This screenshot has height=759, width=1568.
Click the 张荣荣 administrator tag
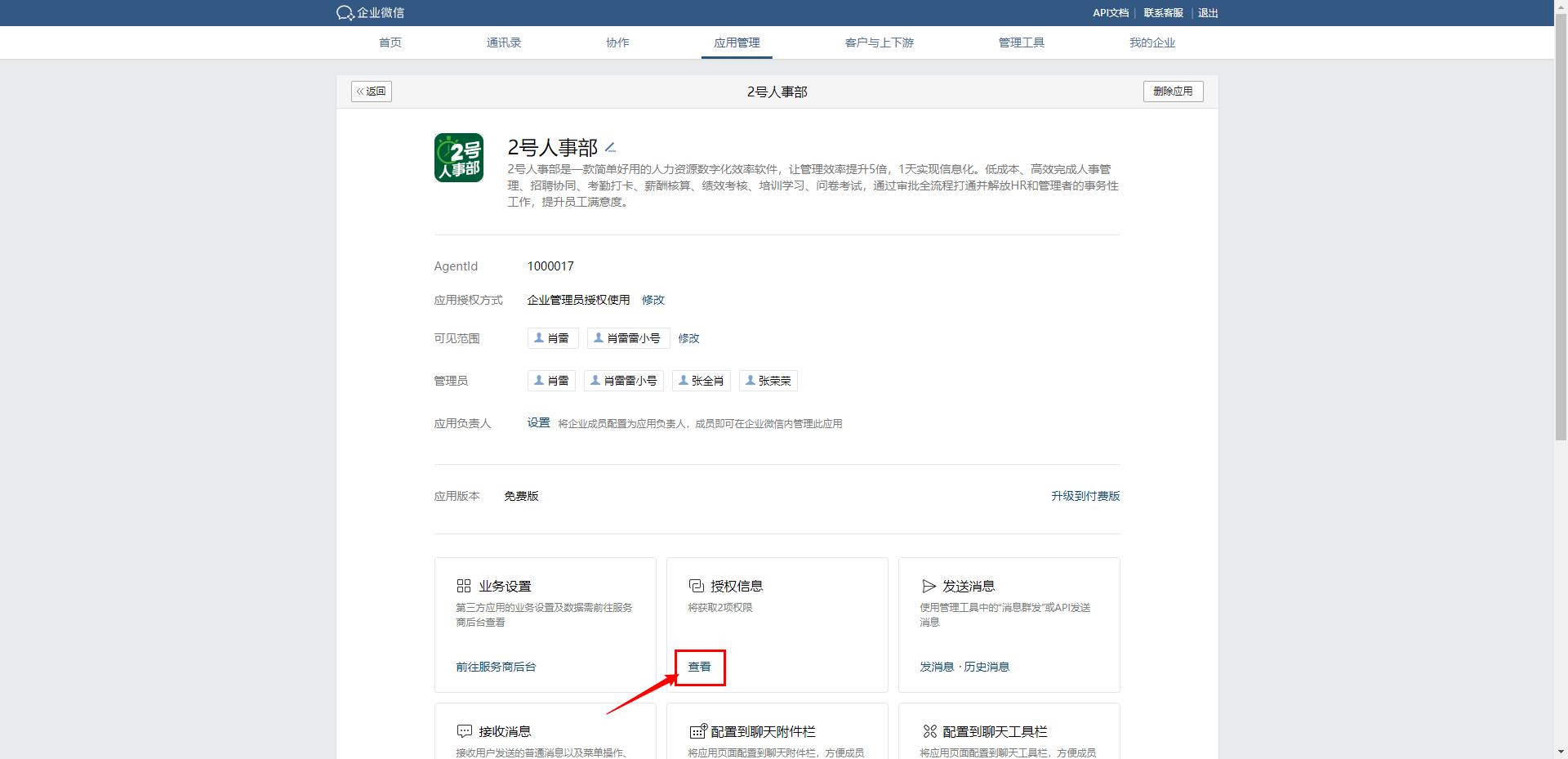point(768,381)
